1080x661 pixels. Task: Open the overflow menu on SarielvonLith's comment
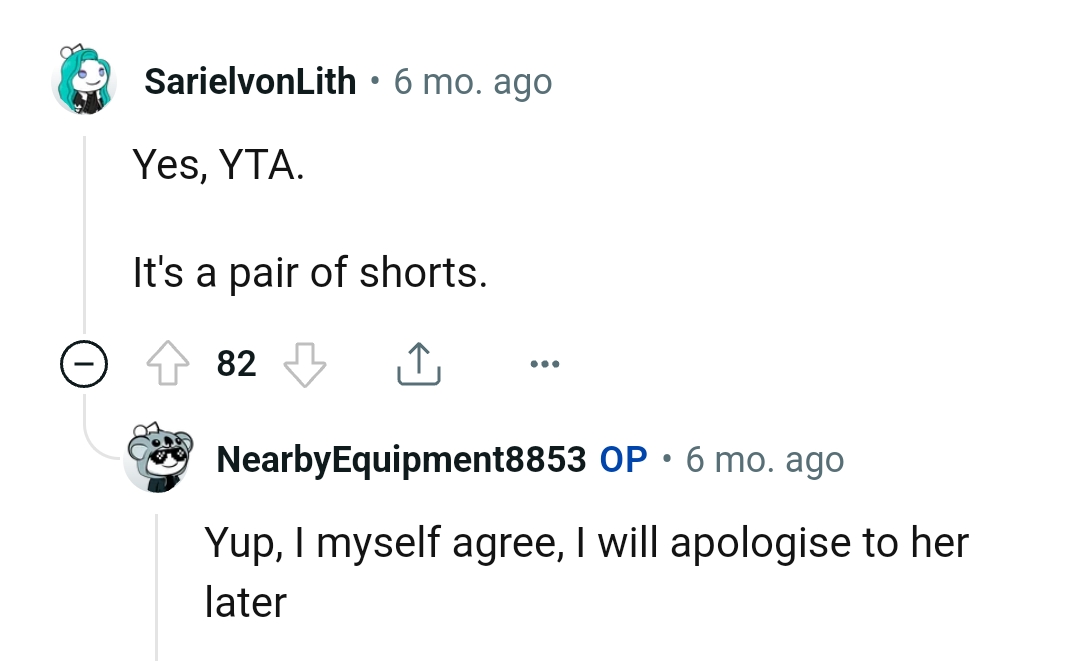click(x=544, y=366)
